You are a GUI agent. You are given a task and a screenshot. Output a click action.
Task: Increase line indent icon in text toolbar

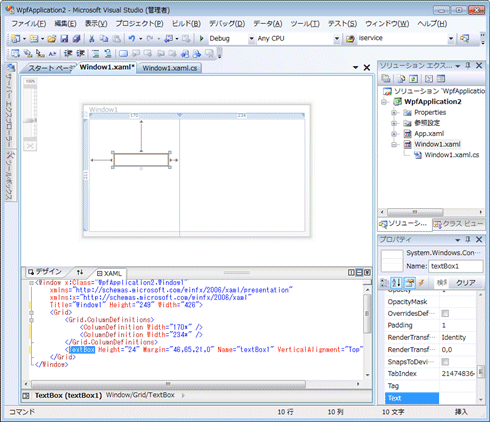point(80,53)
